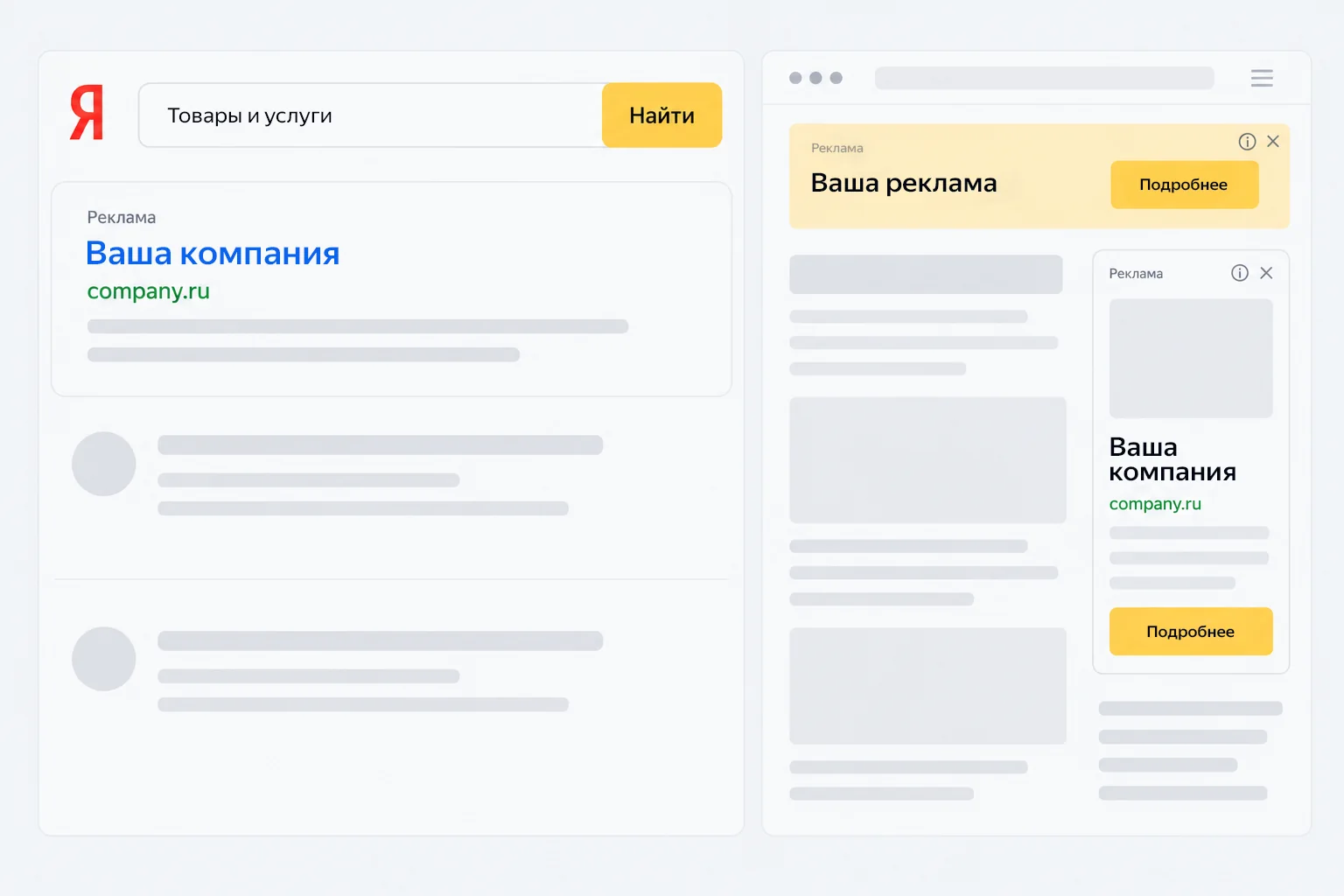Open the blue 'Ваша компания' search ad title
Screen dimensions: 1344x896
(213, 253)
